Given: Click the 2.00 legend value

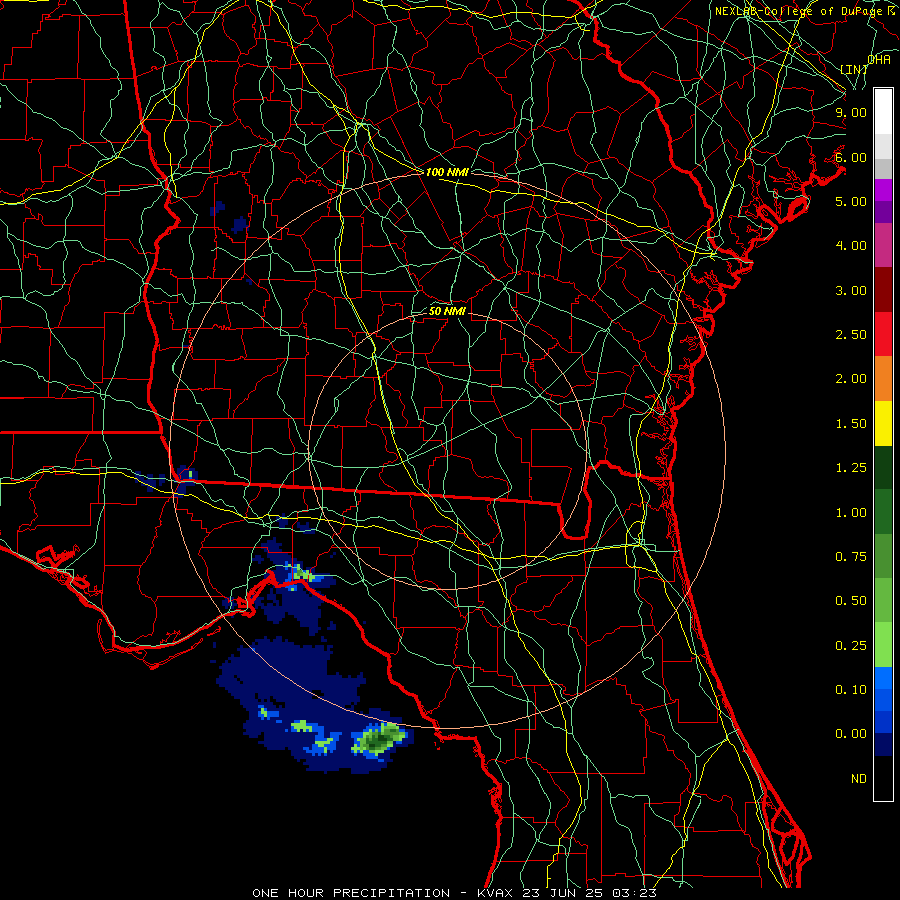Looking at the screenshot, I should (851, 379).
